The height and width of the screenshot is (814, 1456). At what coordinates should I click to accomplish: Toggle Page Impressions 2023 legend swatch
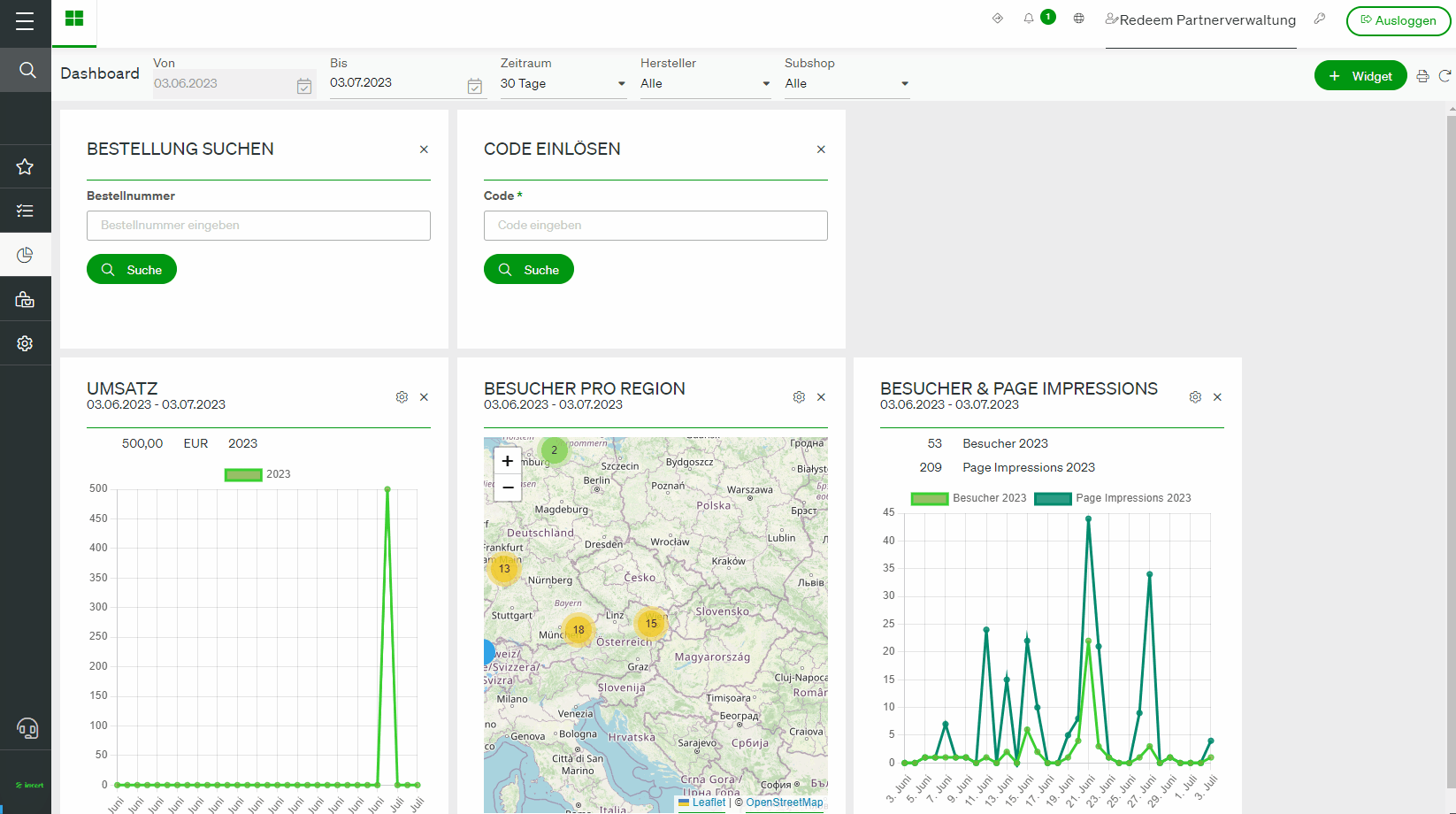click(1053, 498)
